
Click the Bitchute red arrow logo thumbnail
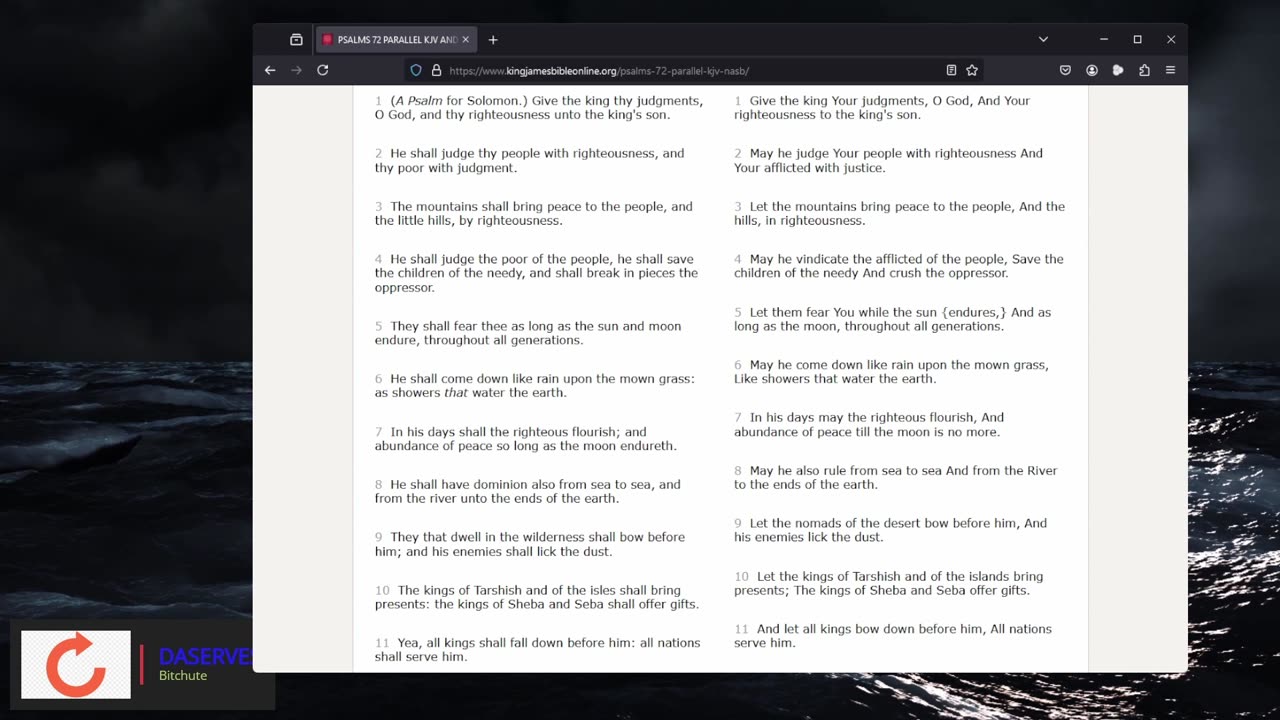tap(76, 664)
